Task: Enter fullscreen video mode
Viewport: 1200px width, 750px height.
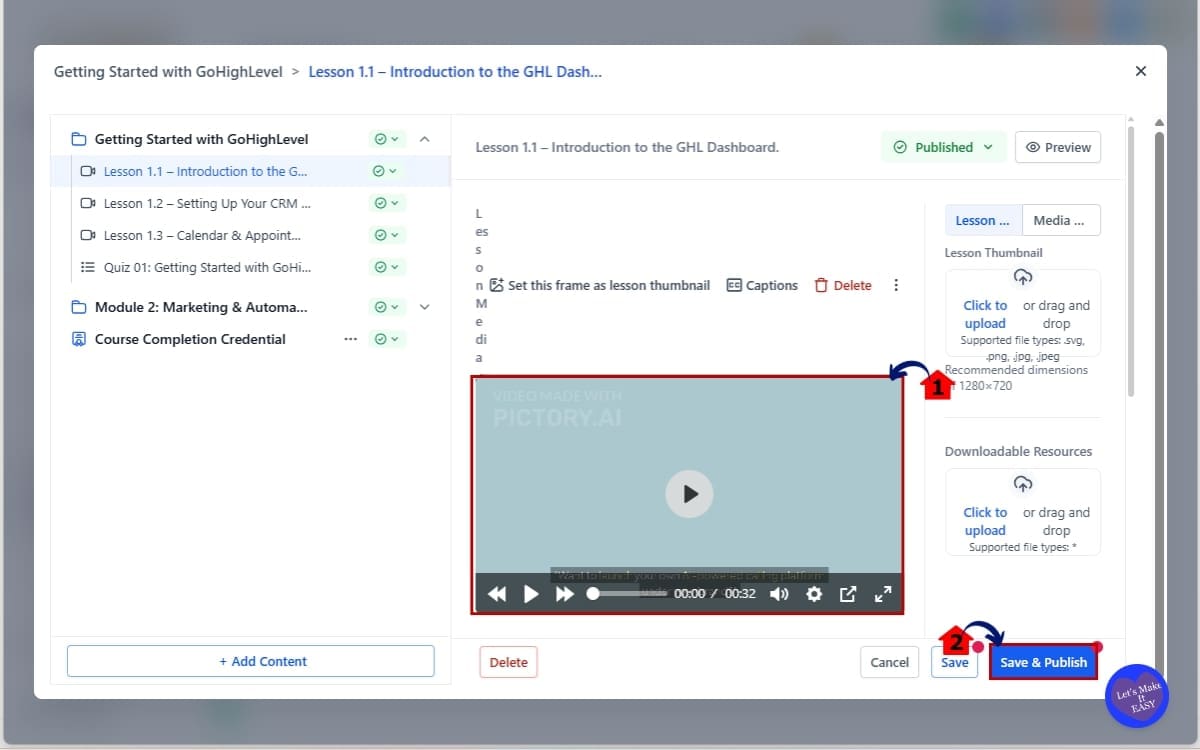Action: click(x=883, y=594)
